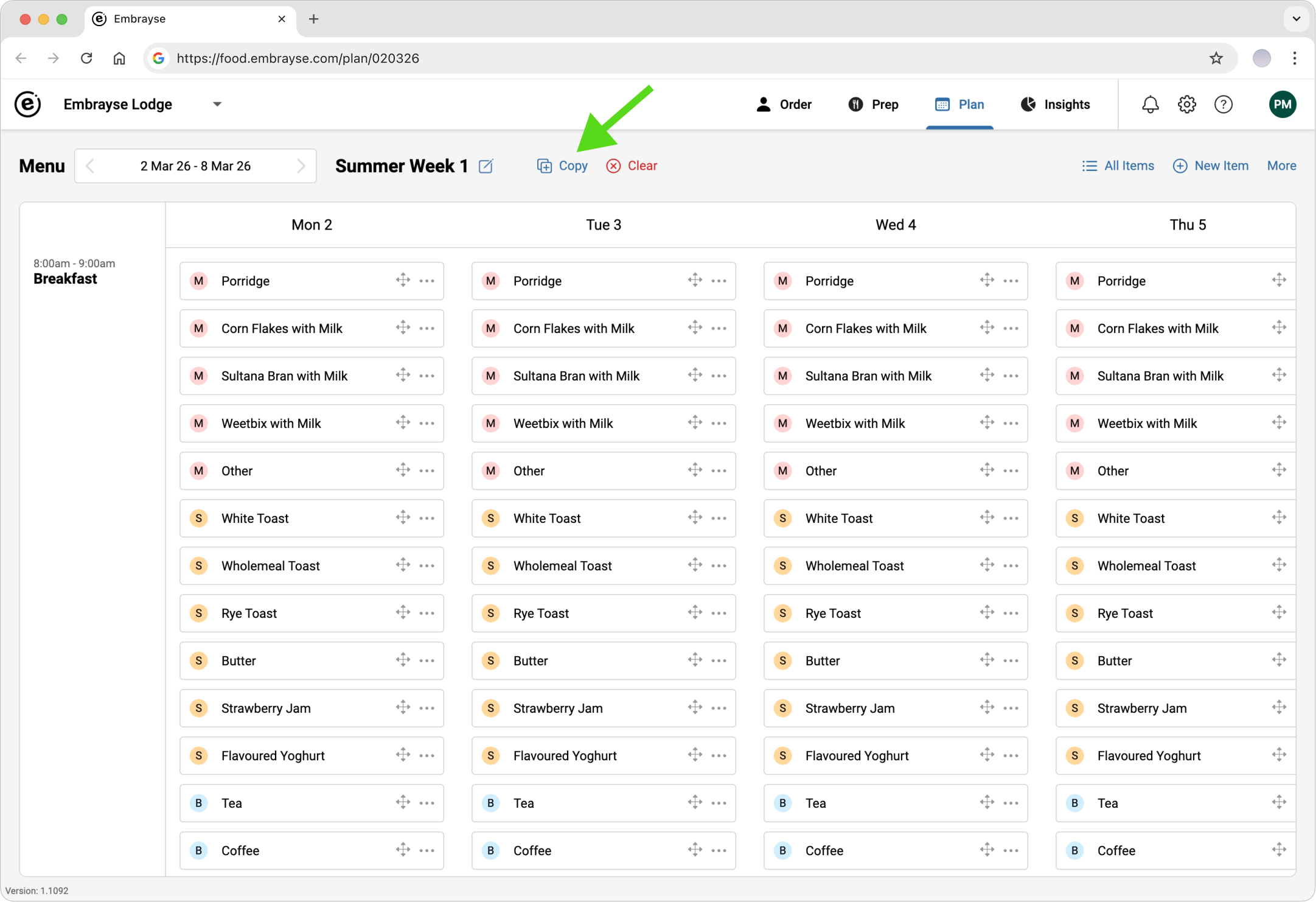Click the move handle on Monday Porridge
Screen dimensions: 1316x902
coord(403,281)
